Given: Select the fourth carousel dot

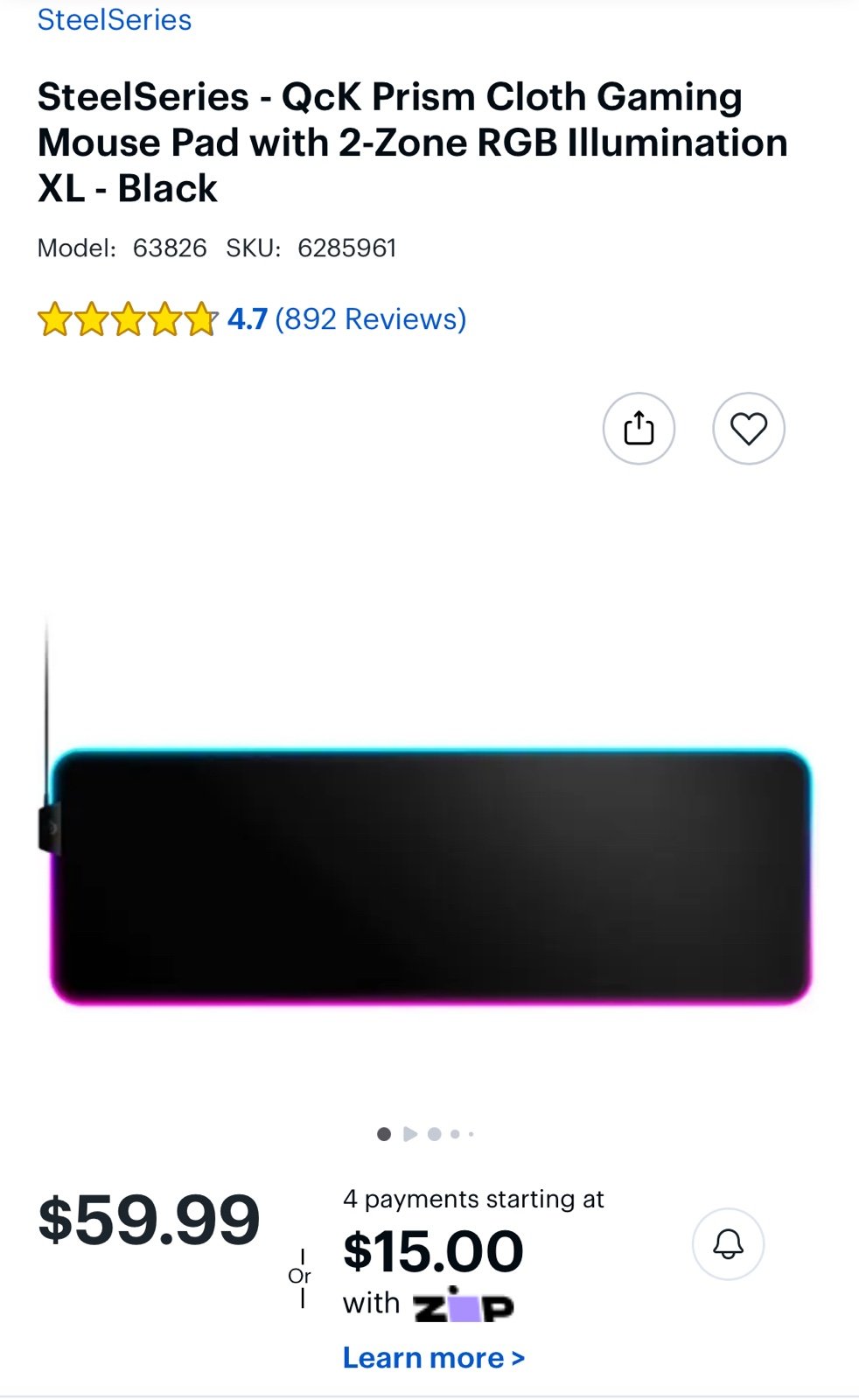Looking at the screenshot, I should pos(455,1134).
